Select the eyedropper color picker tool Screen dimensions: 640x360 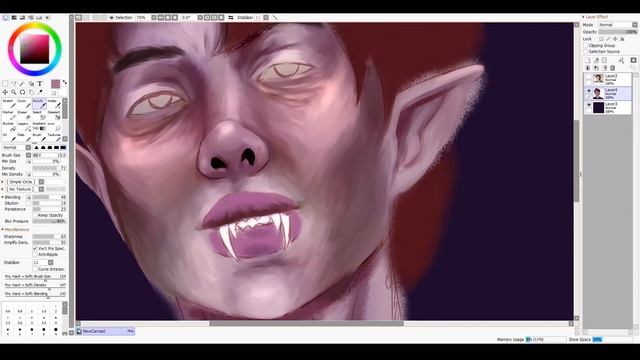coord(40,92)
